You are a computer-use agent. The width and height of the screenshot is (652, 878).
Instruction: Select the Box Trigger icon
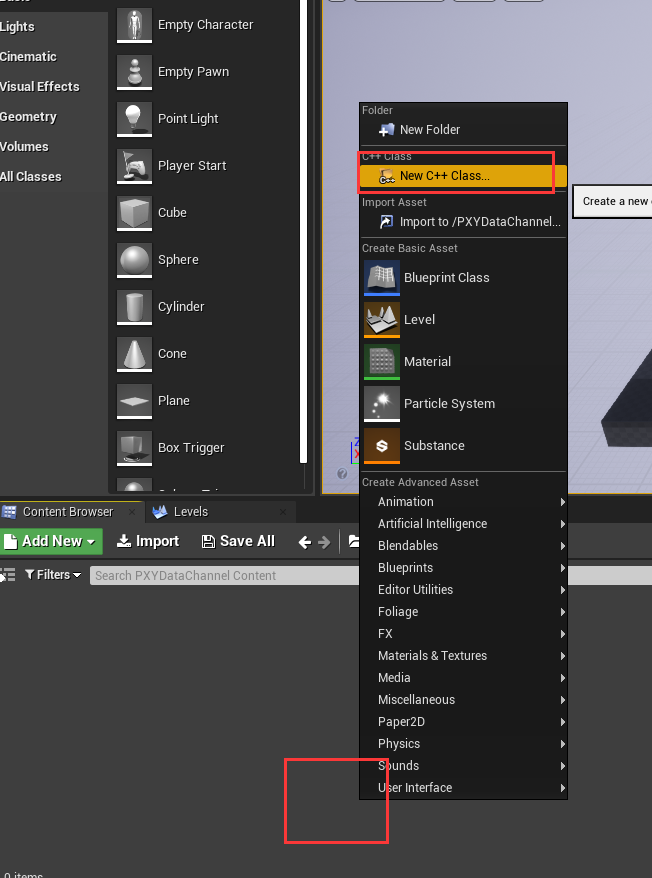[x=134, y=449]
